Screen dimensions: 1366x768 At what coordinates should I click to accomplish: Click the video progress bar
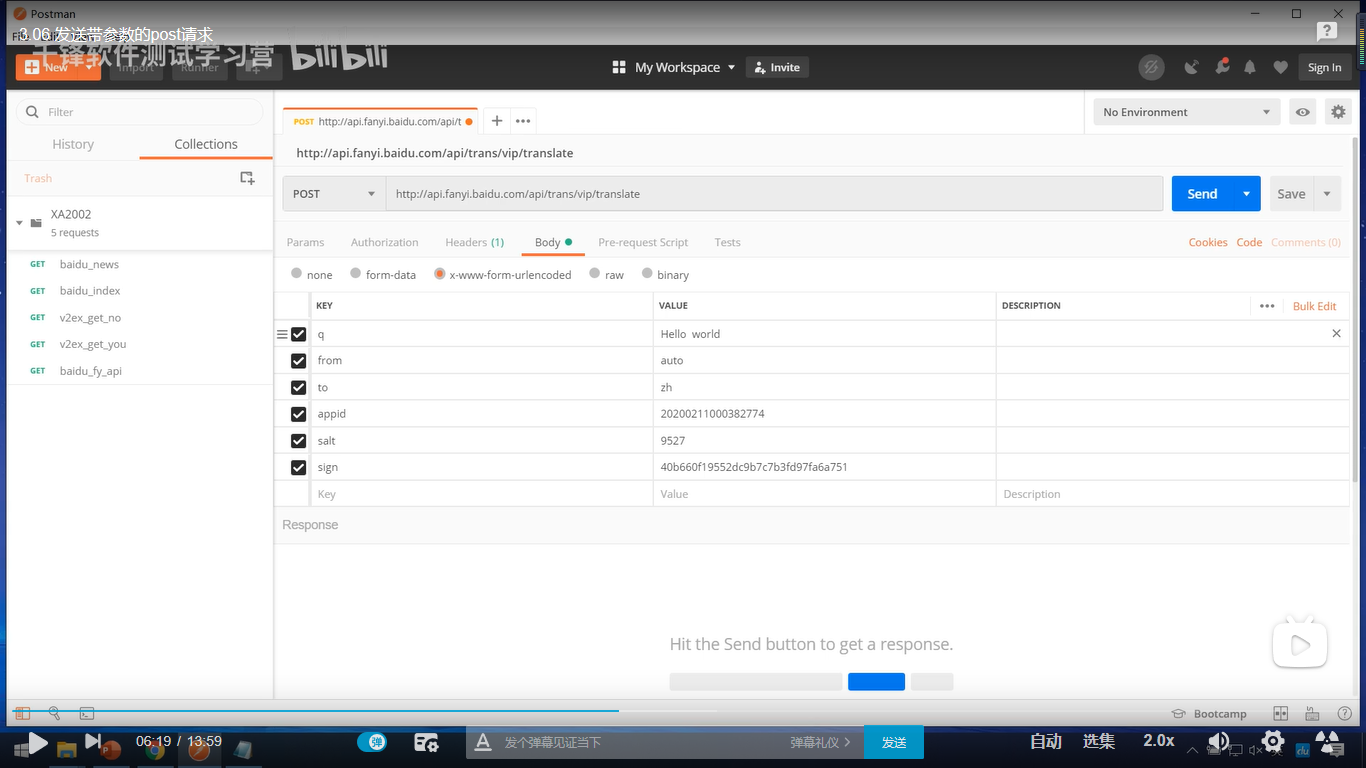tap(683, 711)
